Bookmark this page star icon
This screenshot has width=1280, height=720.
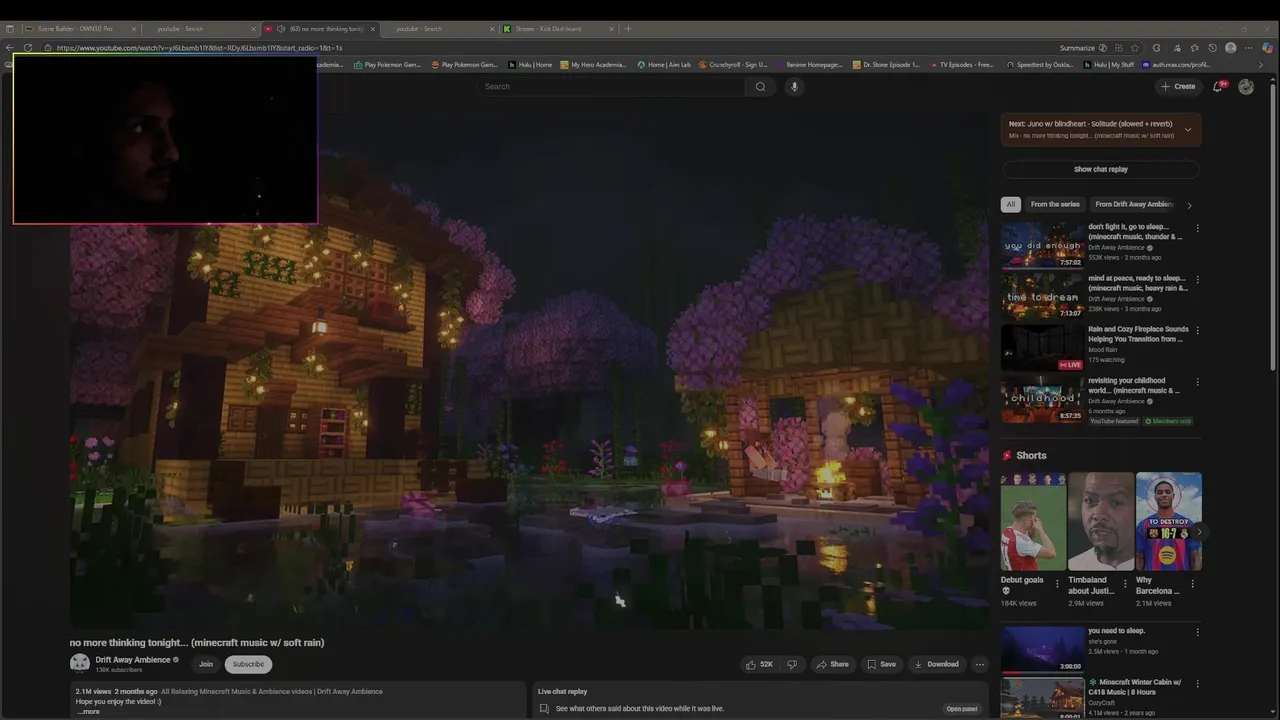[1133, 48]
